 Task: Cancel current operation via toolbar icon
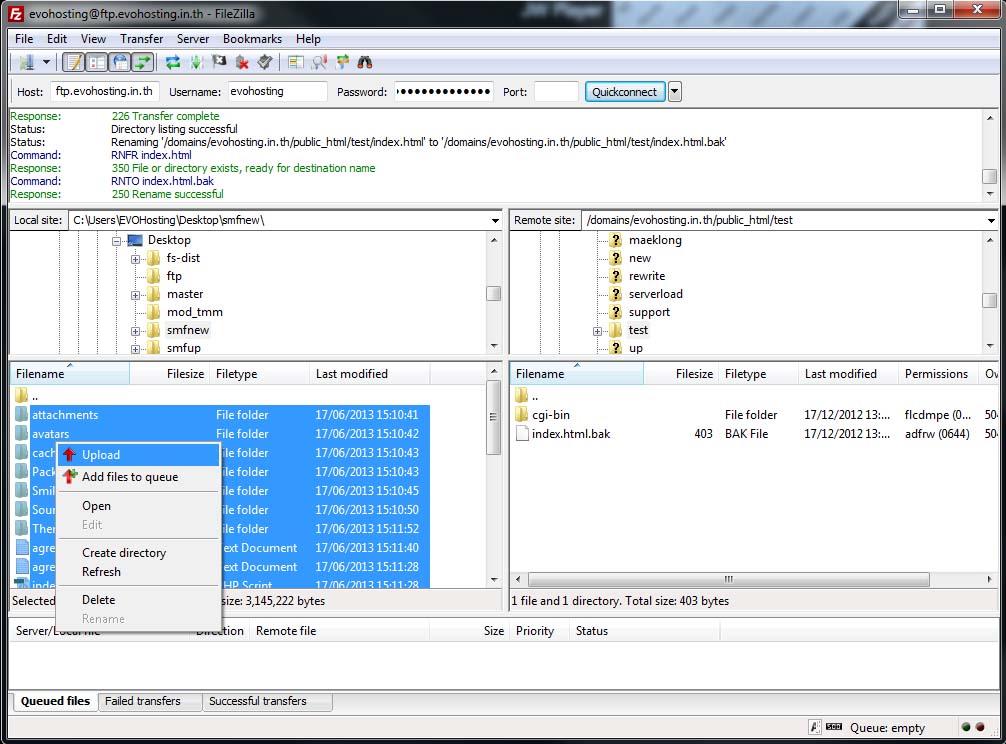click(x=219, y=62)
